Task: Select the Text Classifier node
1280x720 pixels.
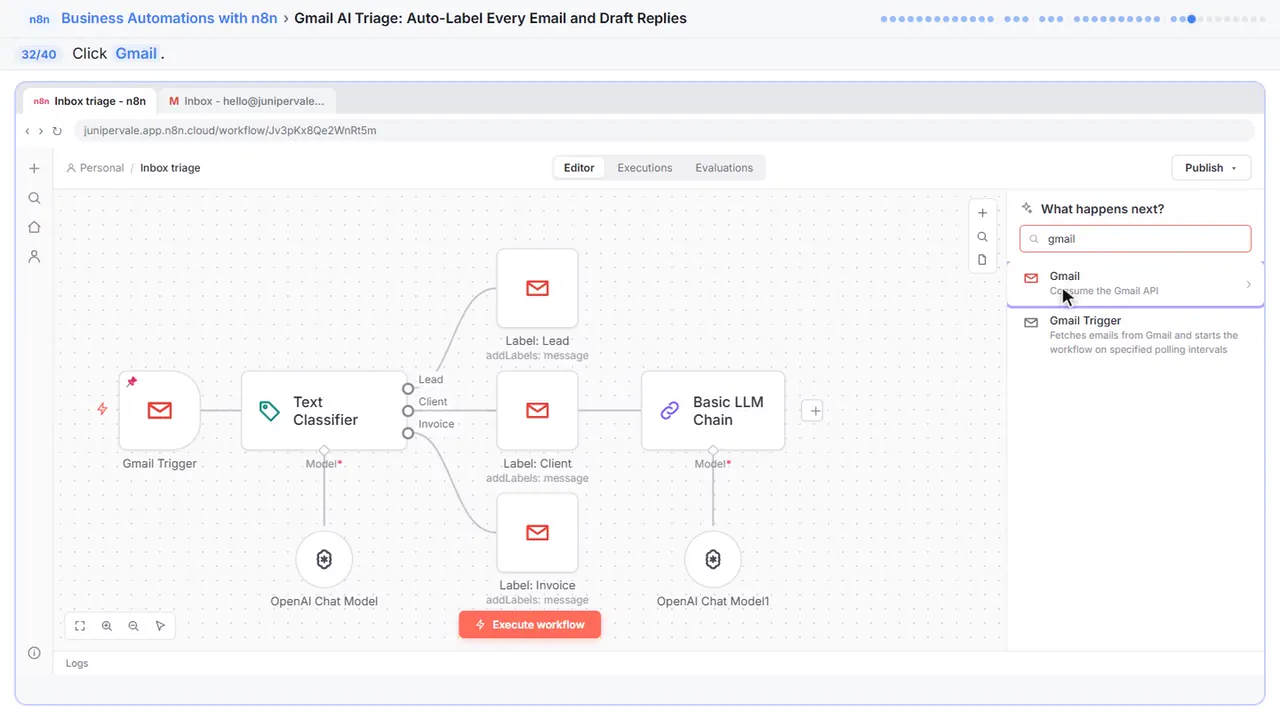Action: 324,411
